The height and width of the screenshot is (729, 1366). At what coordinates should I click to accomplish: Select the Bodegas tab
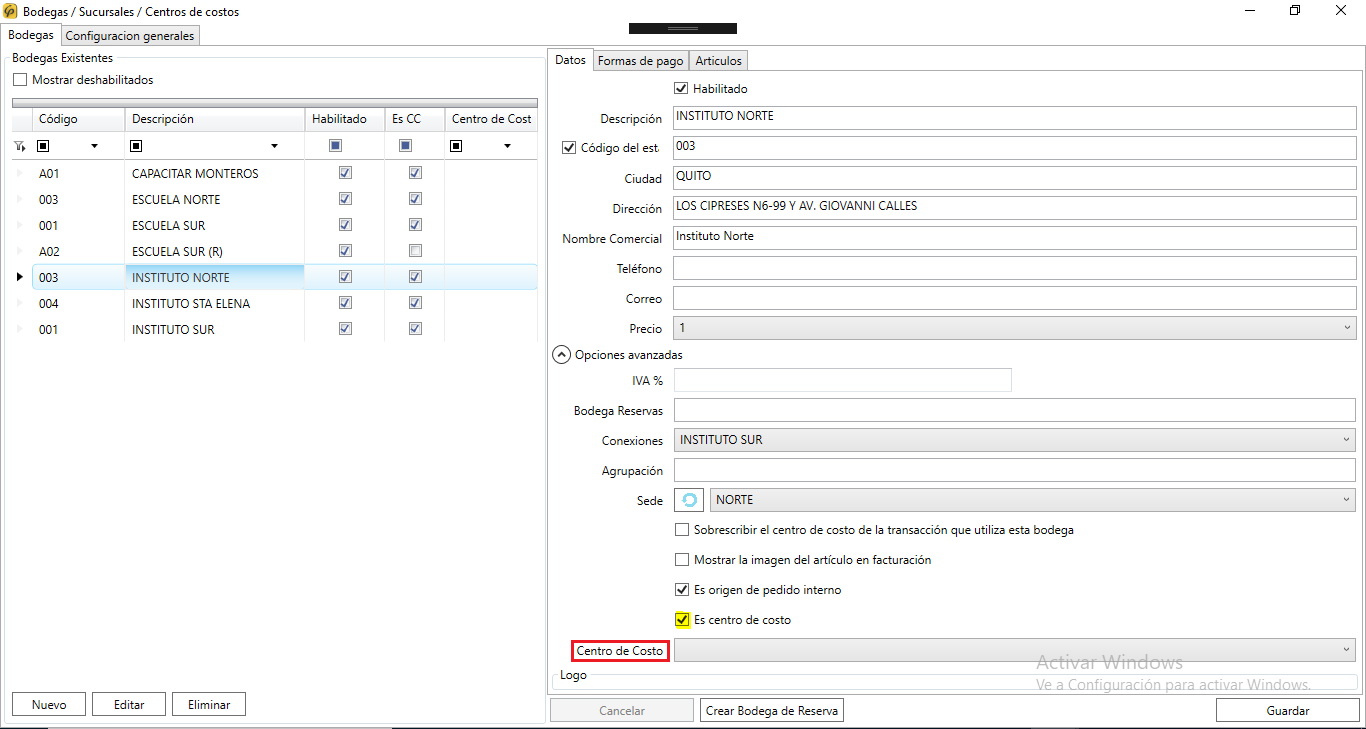point(31,34)
